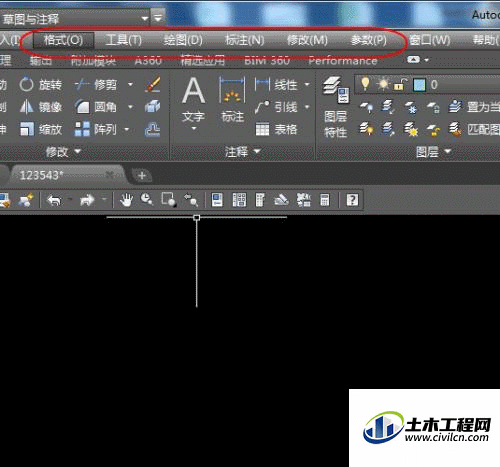Toggle ribbon minimize button right of Performance

coord(413,60)
